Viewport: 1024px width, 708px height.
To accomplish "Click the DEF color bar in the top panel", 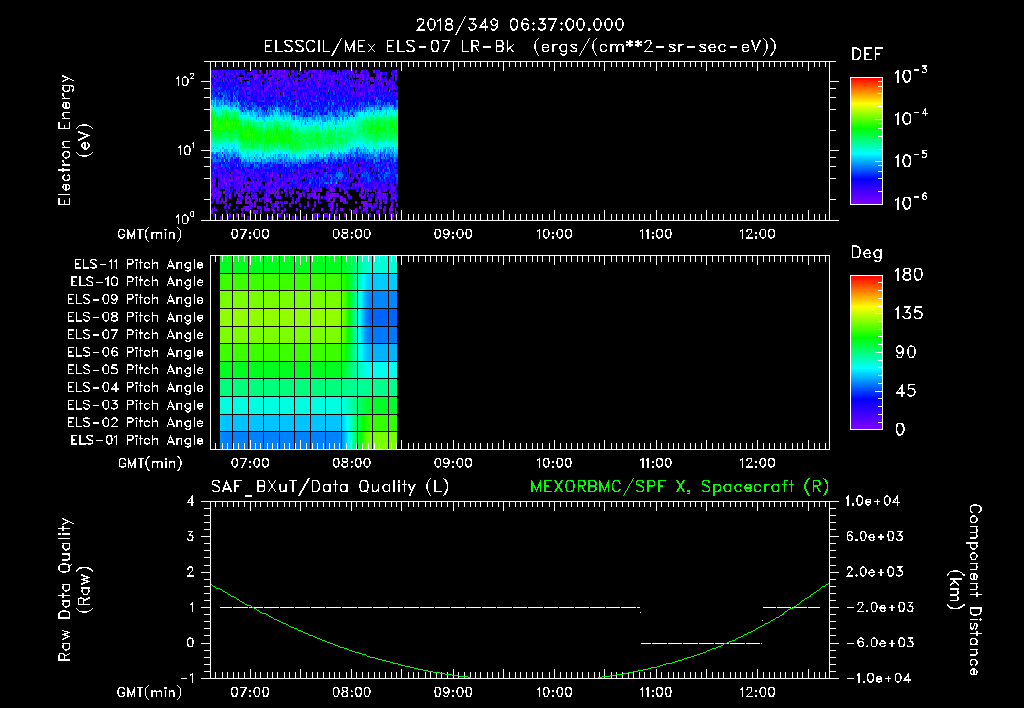I will click(x=866, y=141).
